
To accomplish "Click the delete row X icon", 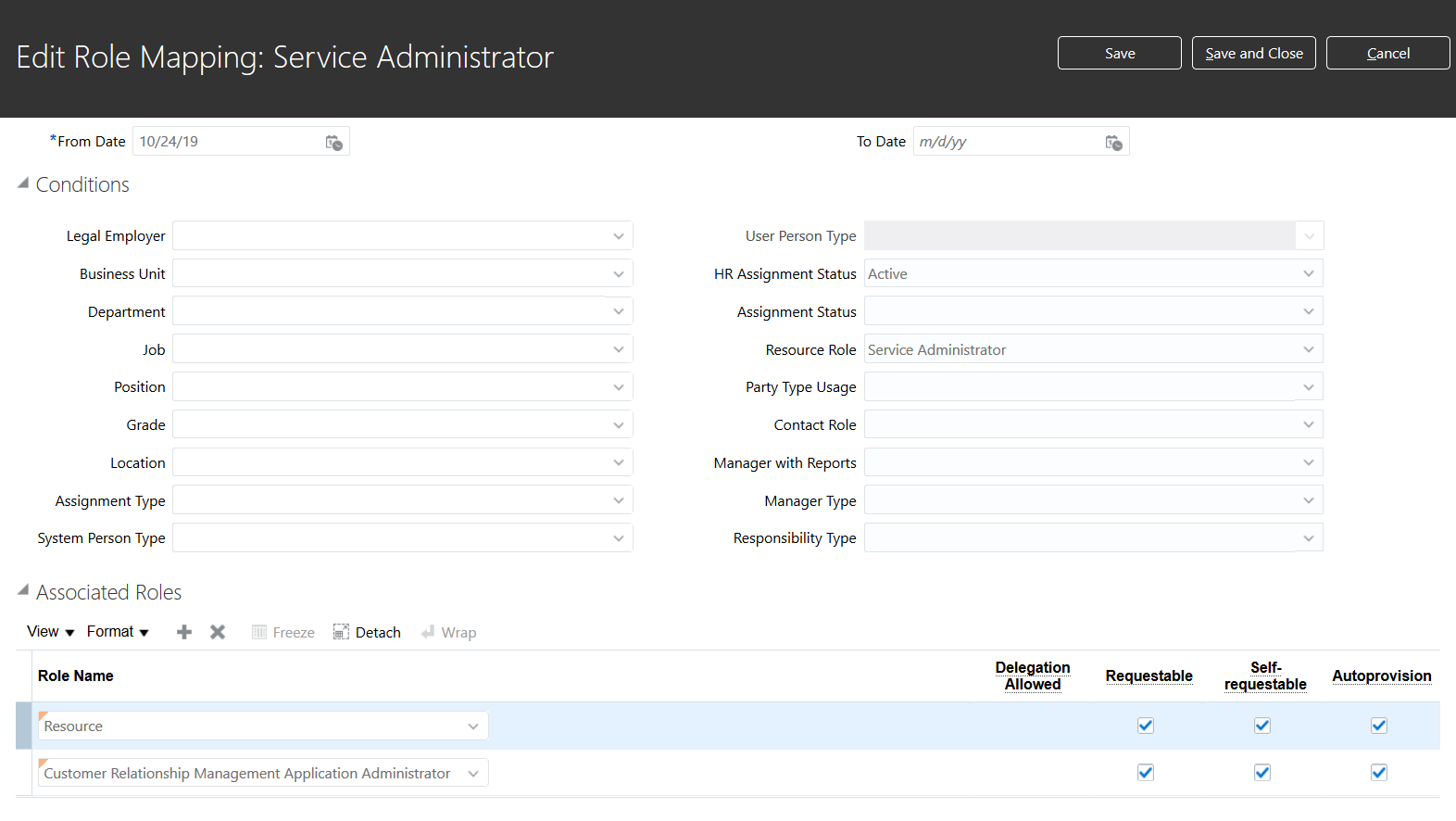I will point(218,632).
